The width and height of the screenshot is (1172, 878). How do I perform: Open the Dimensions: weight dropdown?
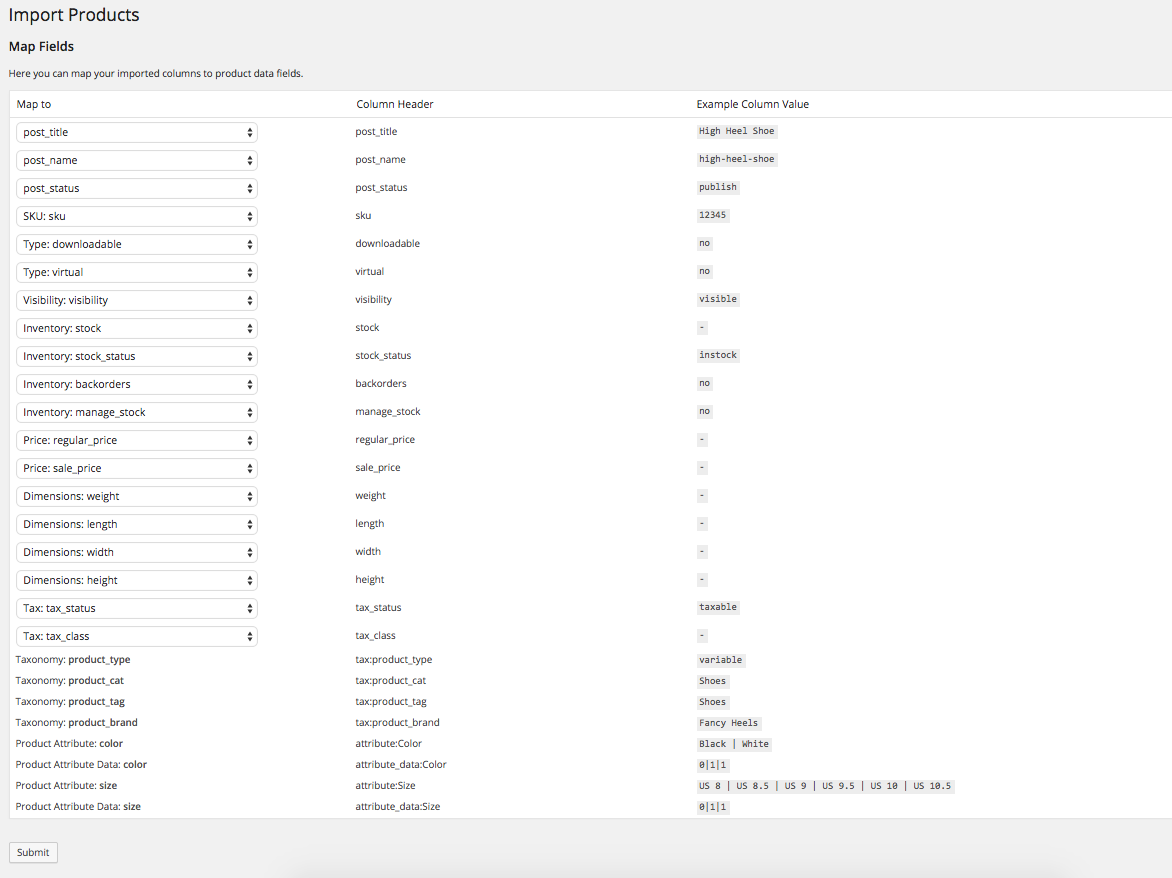coord(136,496)
